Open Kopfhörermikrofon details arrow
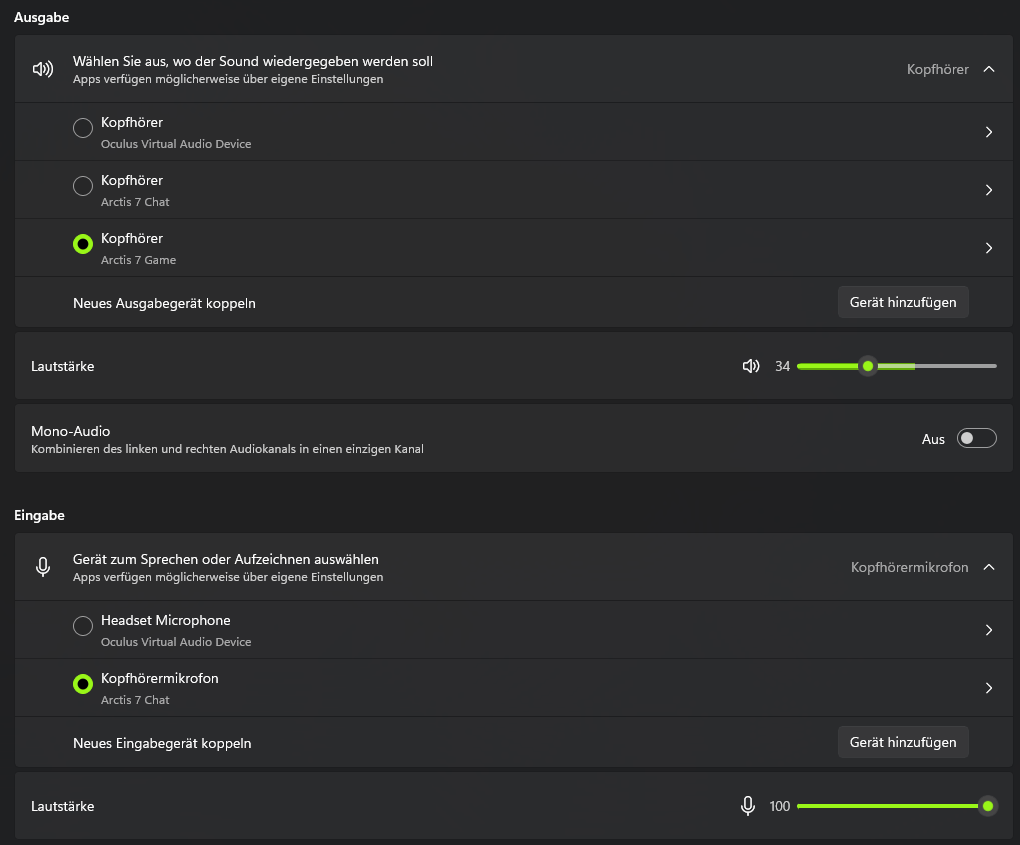1020x845 pixels. (989, 688)
